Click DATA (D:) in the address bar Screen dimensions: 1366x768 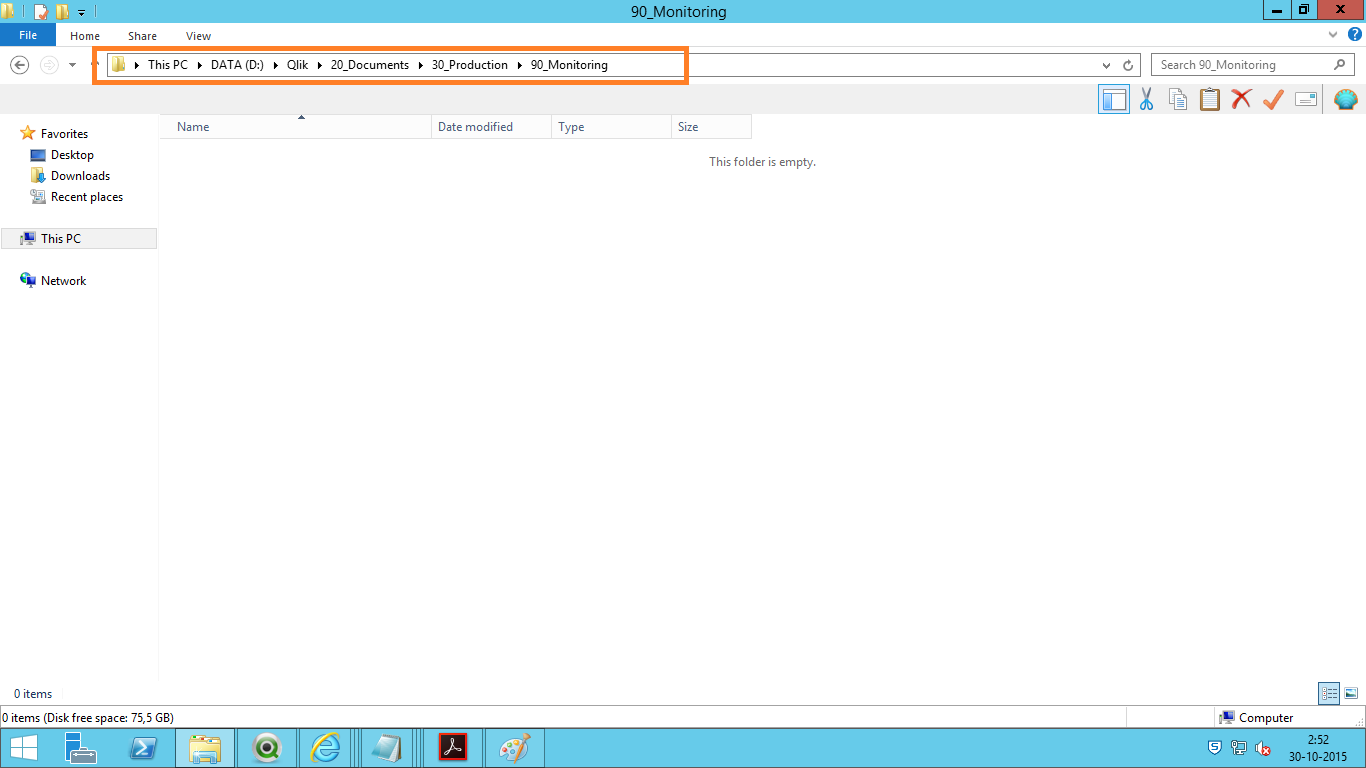click(237, 65)
